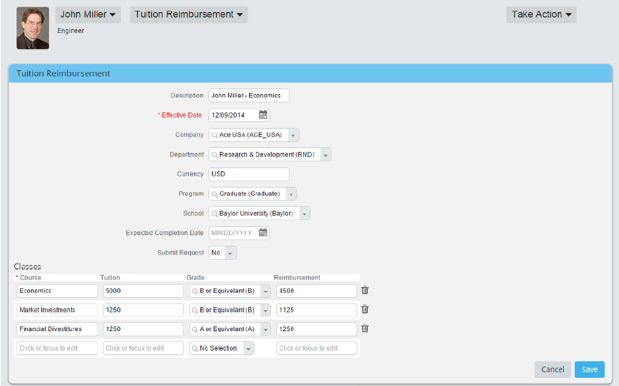Image resolution: width=619 pixels, height=386 pixels.
Task: Delete the Market Investments class row
Action: pyautogui.click(x=365, y=309)
